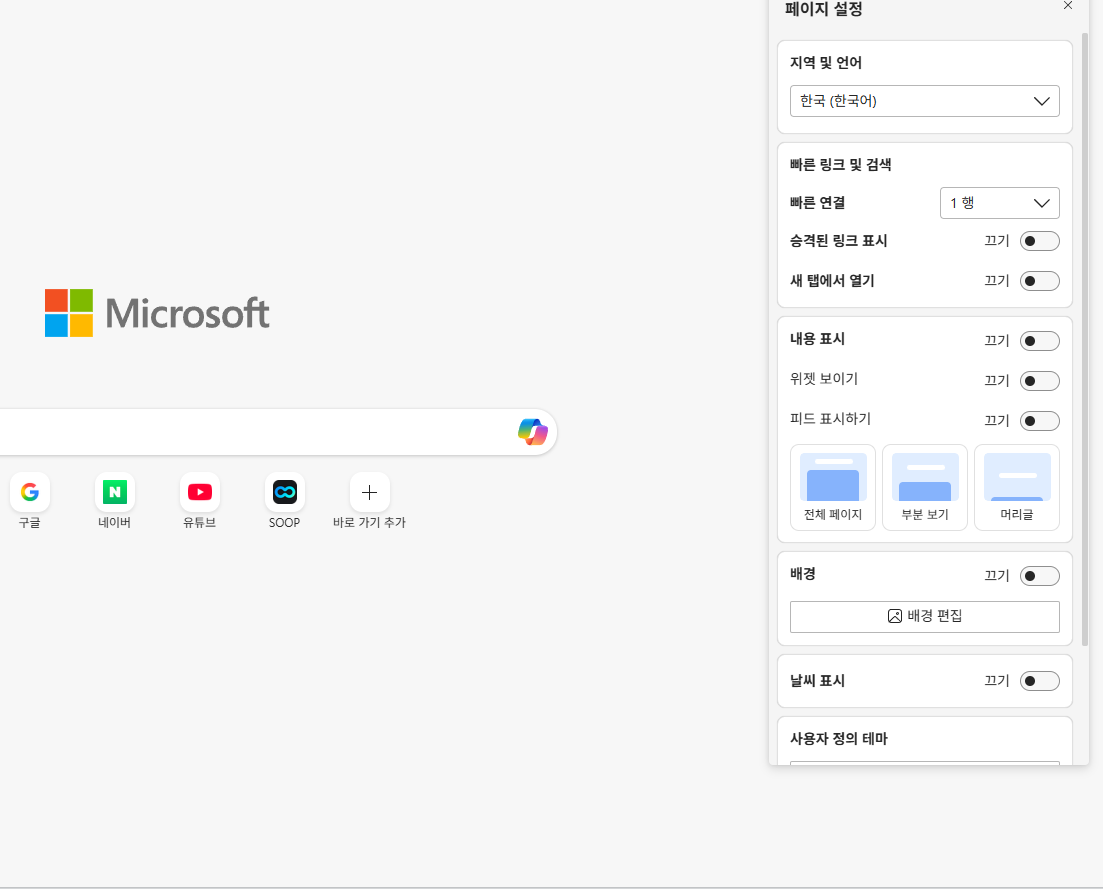1103x889 pixels.
Task: Open the 한국 (한국어) region dropdown
Action: pyautogui.click(x=924, y=101)
